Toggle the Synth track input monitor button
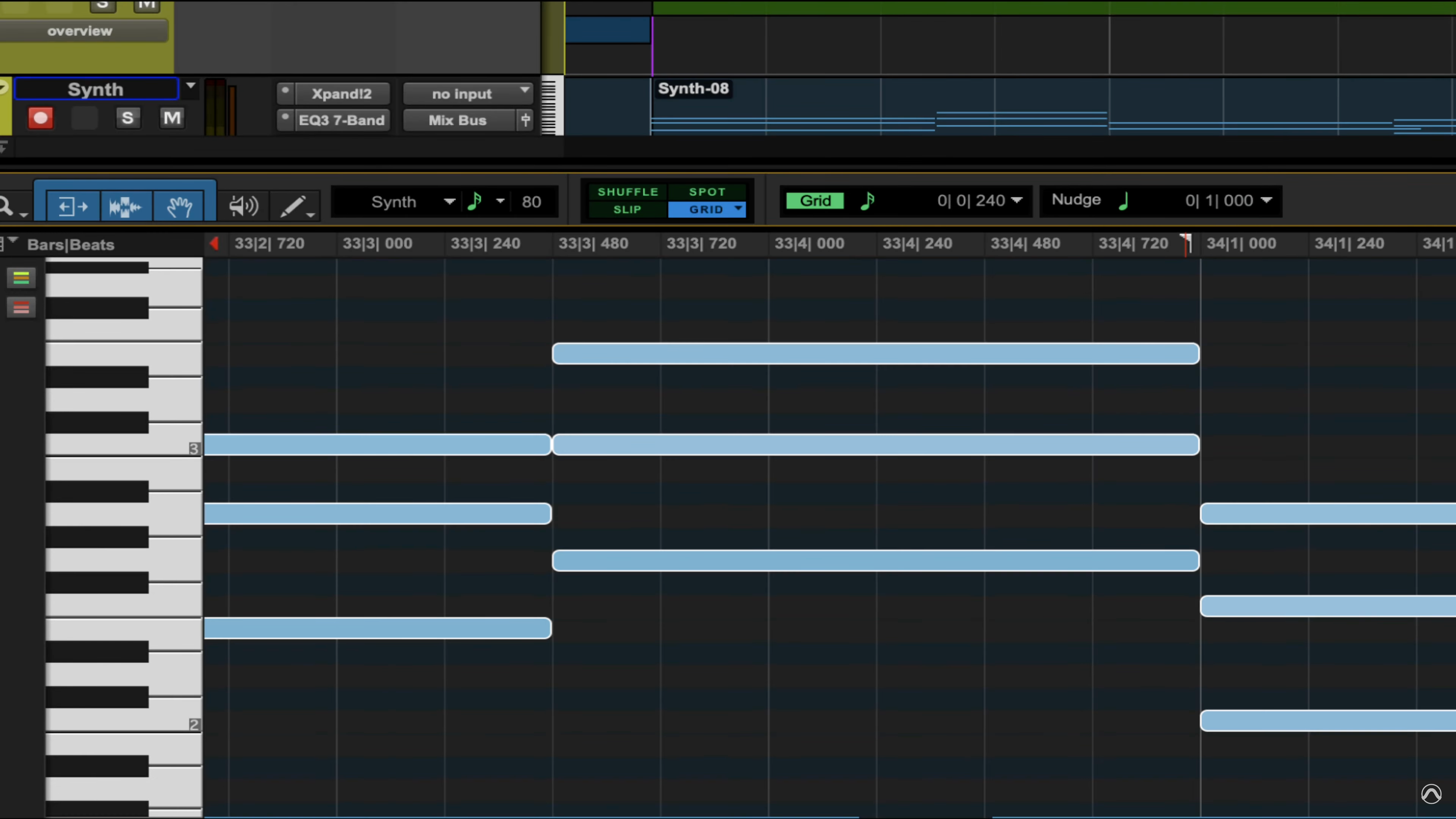This screenshot has height=819, width=1456. (84, 118)
